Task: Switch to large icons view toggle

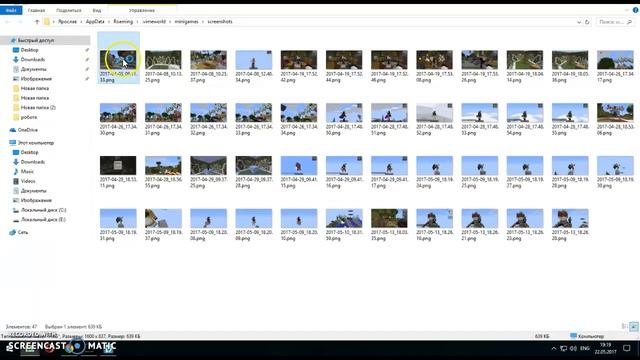Action: point(633,326)
